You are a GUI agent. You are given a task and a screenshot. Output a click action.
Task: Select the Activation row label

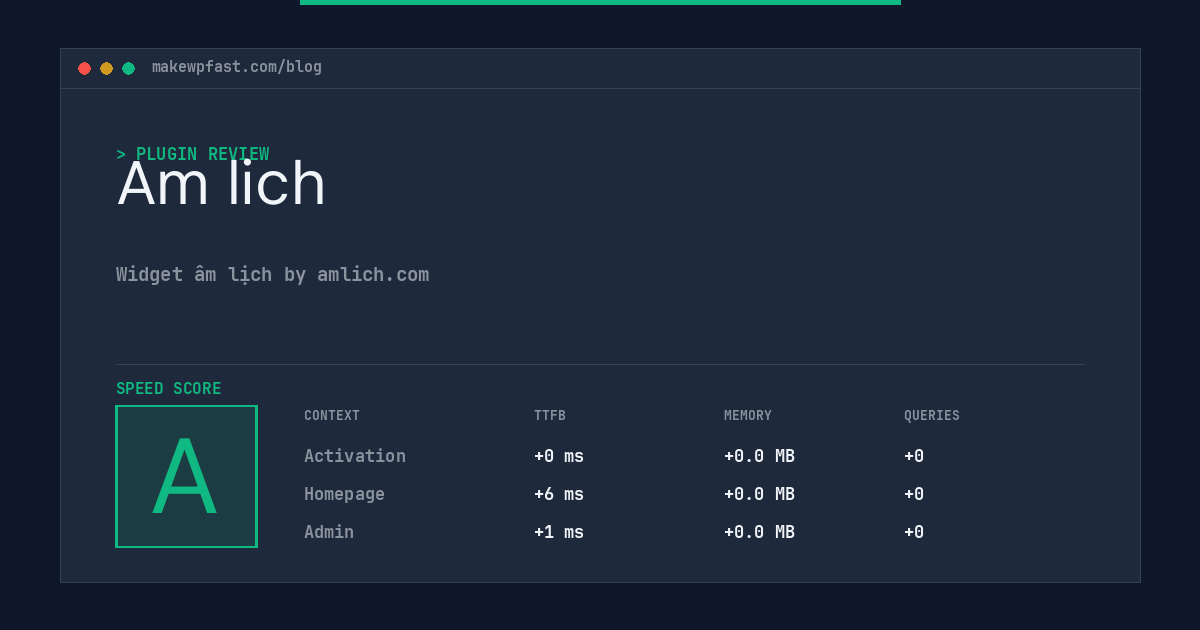coord(355,456)
